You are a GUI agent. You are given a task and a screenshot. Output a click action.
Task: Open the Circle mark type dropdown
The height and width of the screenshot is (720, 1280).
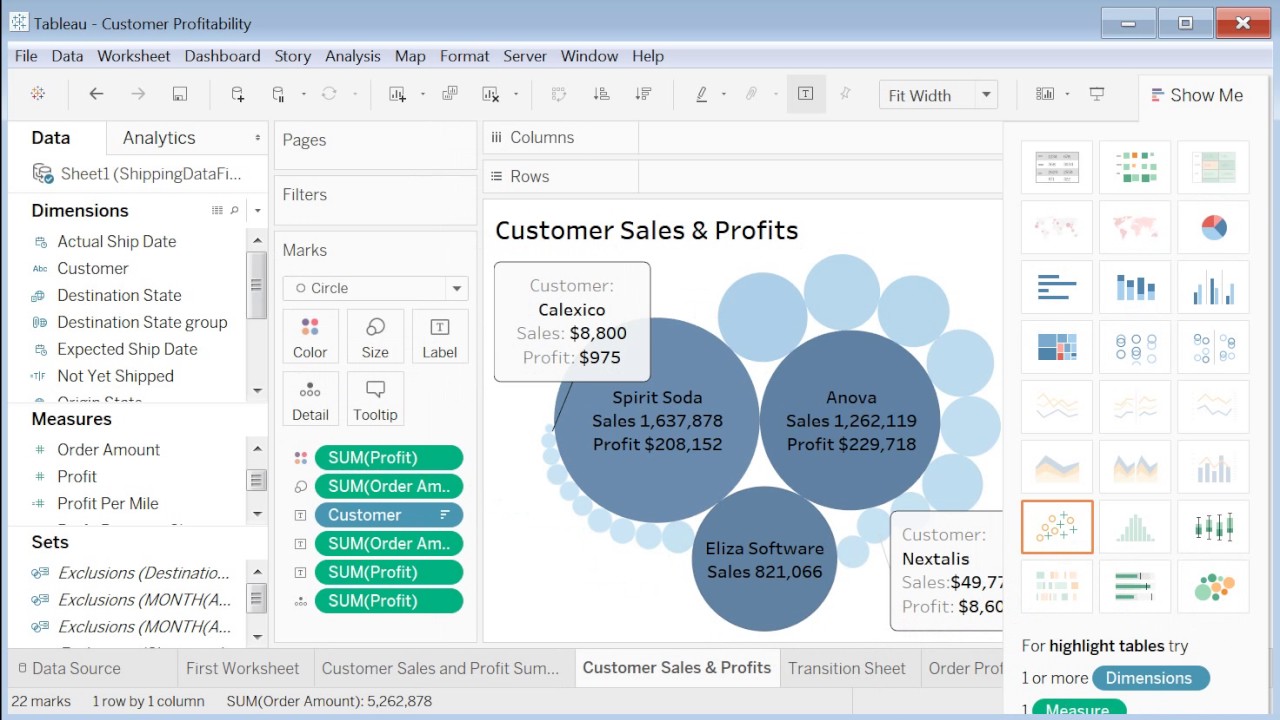457,288
